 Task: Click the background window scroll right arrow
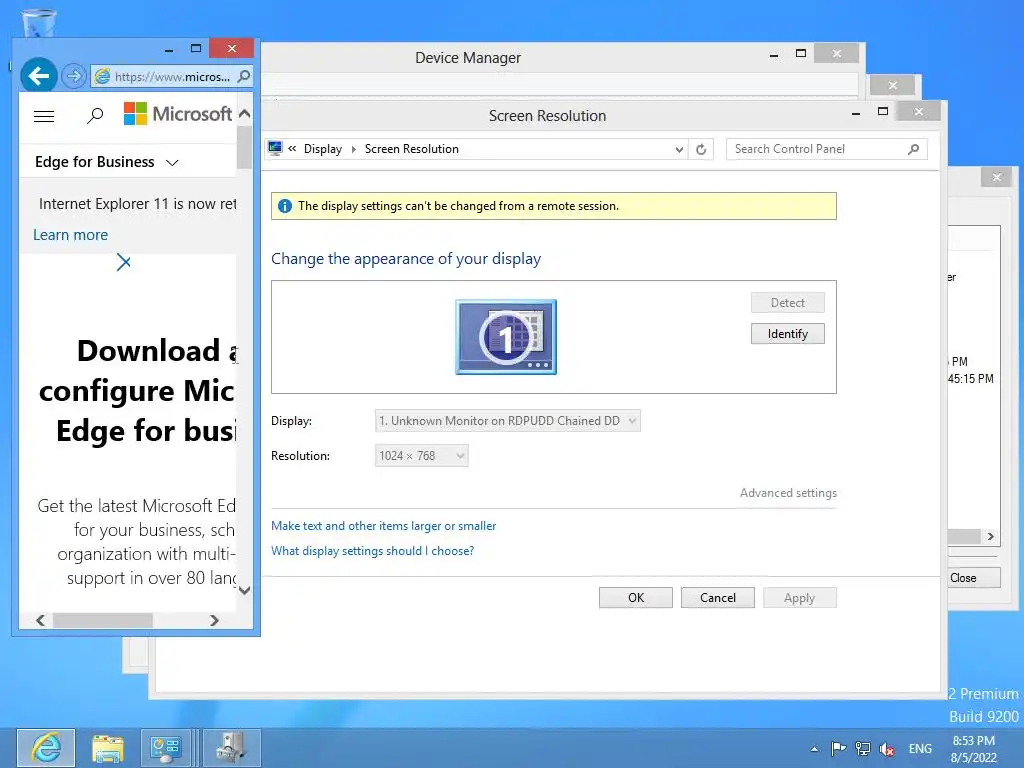click(x=991, y=536)
